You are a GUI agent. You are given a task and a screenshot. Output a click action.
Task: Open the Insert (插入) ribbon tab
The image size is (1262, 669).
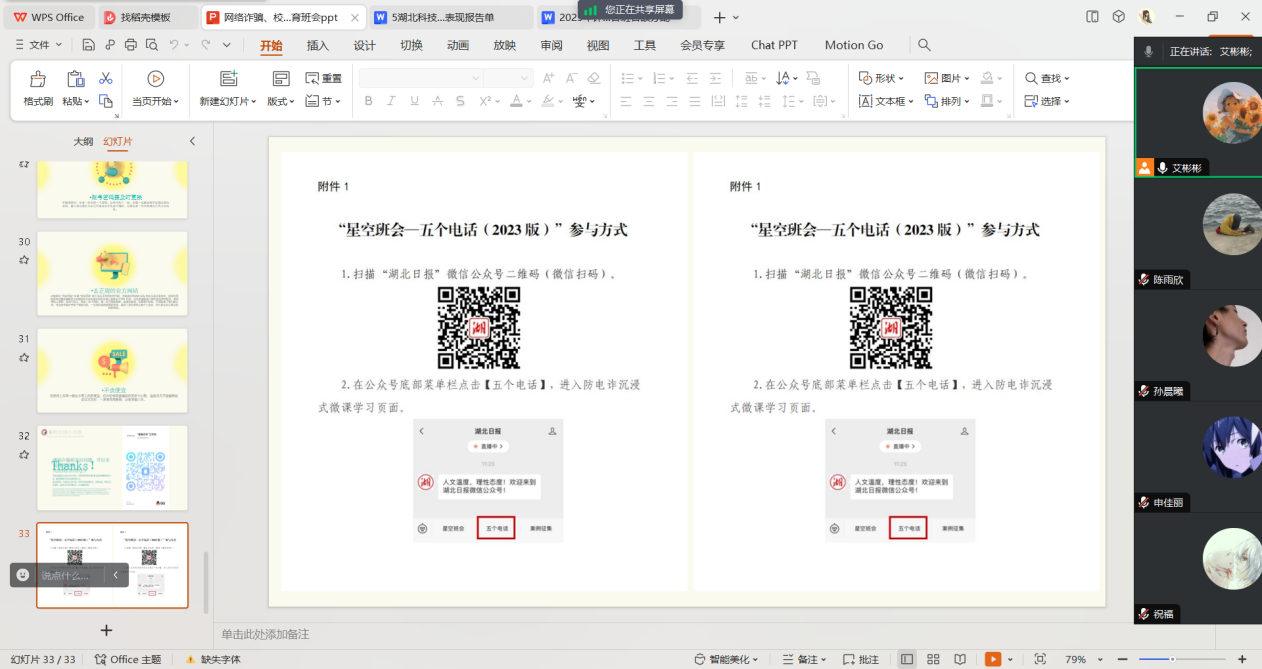[x=317, y=45]
